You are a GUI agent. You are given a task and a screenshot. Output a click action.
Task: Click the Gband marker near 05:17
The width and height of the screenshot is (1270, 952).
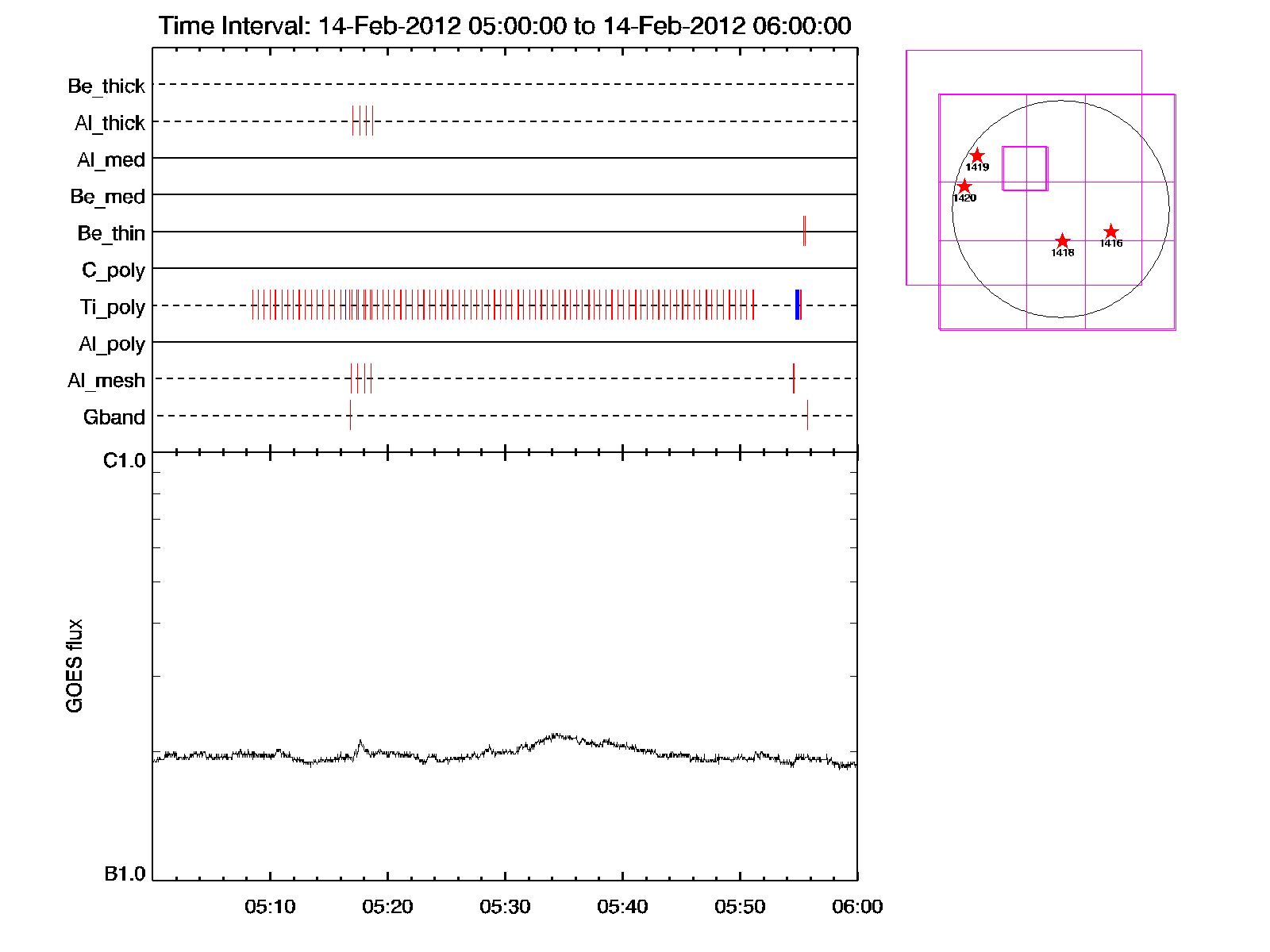350,415
